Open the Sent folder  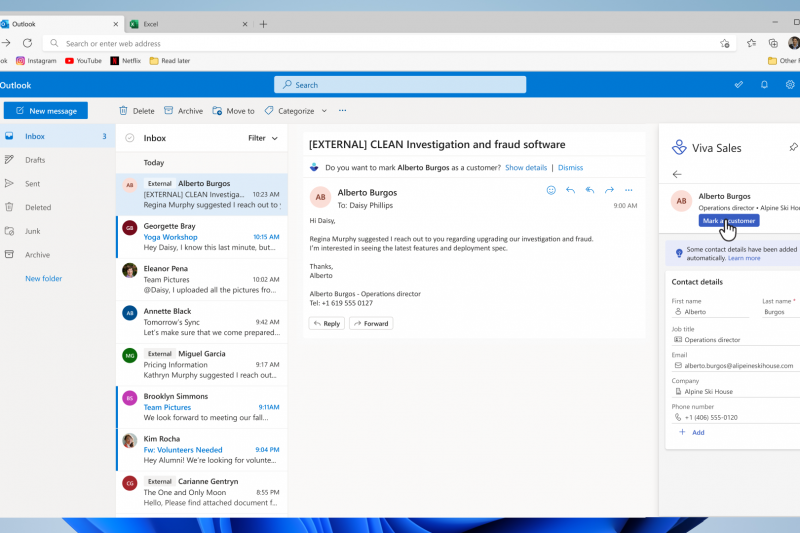point(32,184)
